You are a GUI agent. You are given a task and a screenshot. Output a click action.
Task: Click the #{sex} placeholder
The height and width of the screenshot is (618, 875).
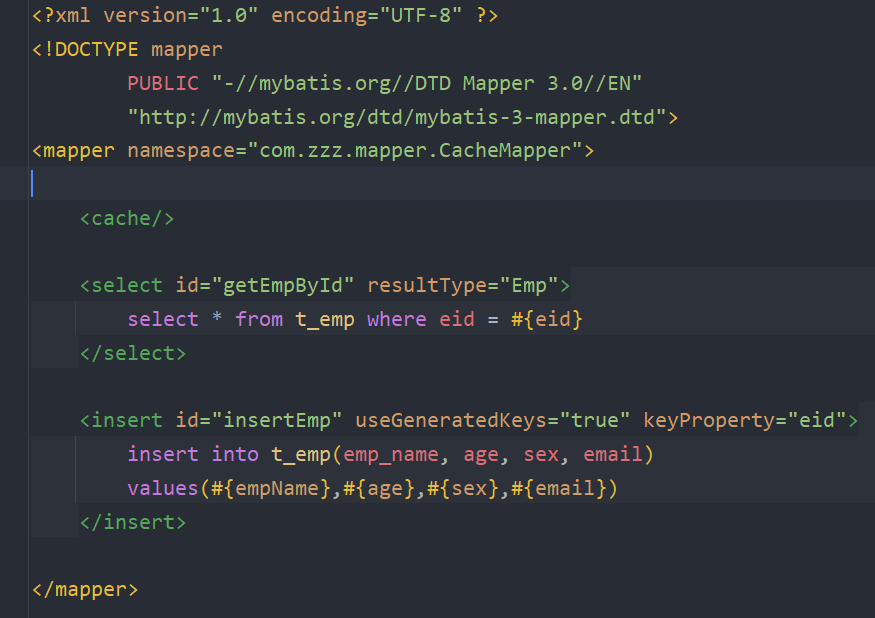(x=463, y=488)
